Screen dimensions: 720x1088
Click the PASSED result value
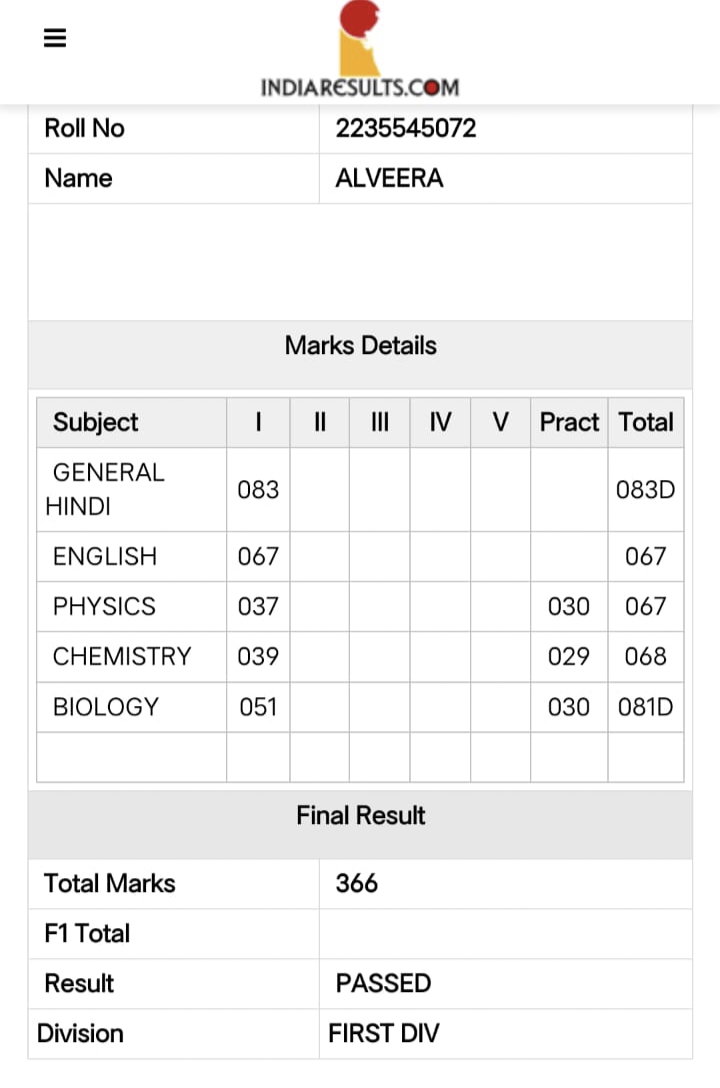pyautogui.click(x=384, y=983)
